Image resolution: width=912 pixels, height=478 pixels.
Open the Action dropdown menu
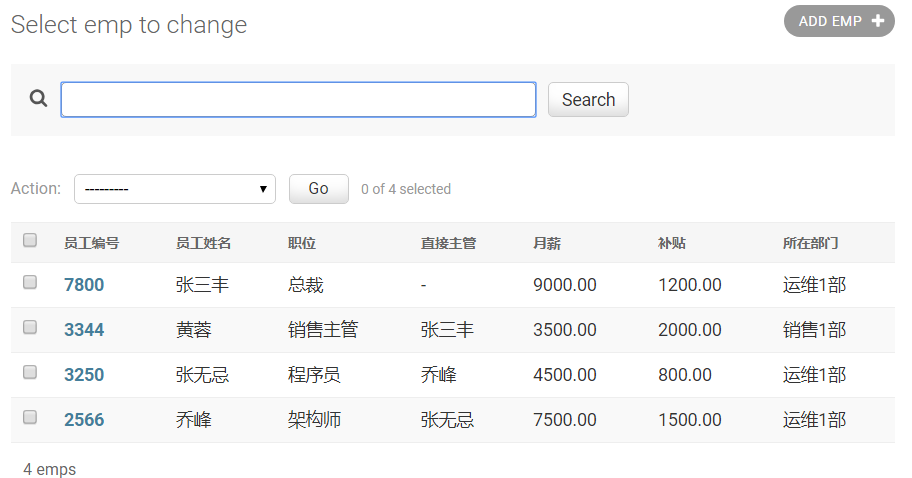coord(175,189)
